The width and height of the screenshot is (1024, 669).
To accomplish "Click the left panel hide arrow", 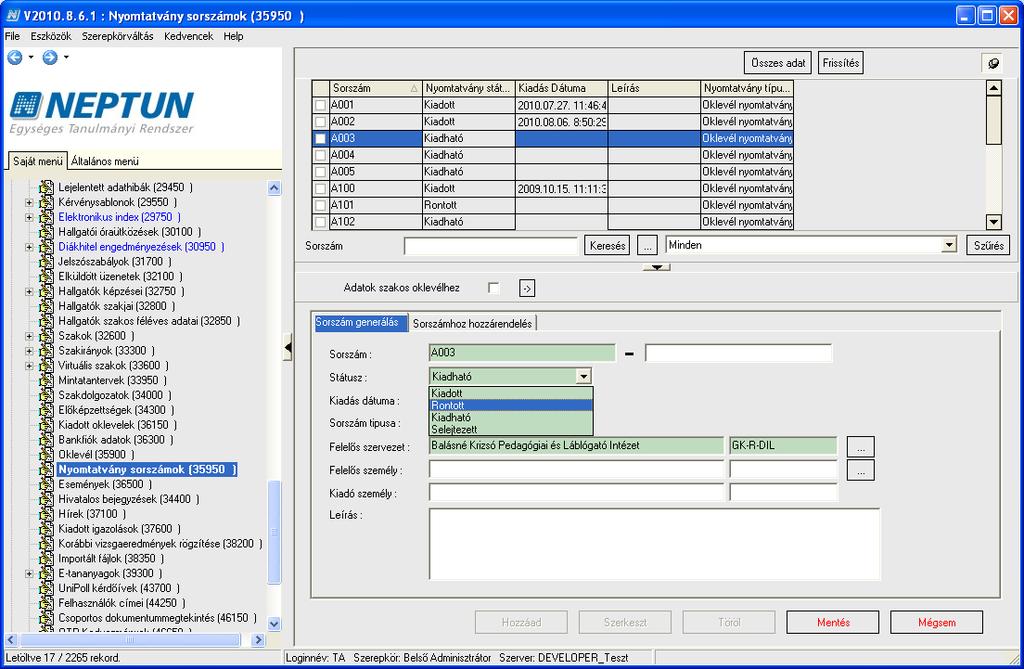I will point(287,347).
